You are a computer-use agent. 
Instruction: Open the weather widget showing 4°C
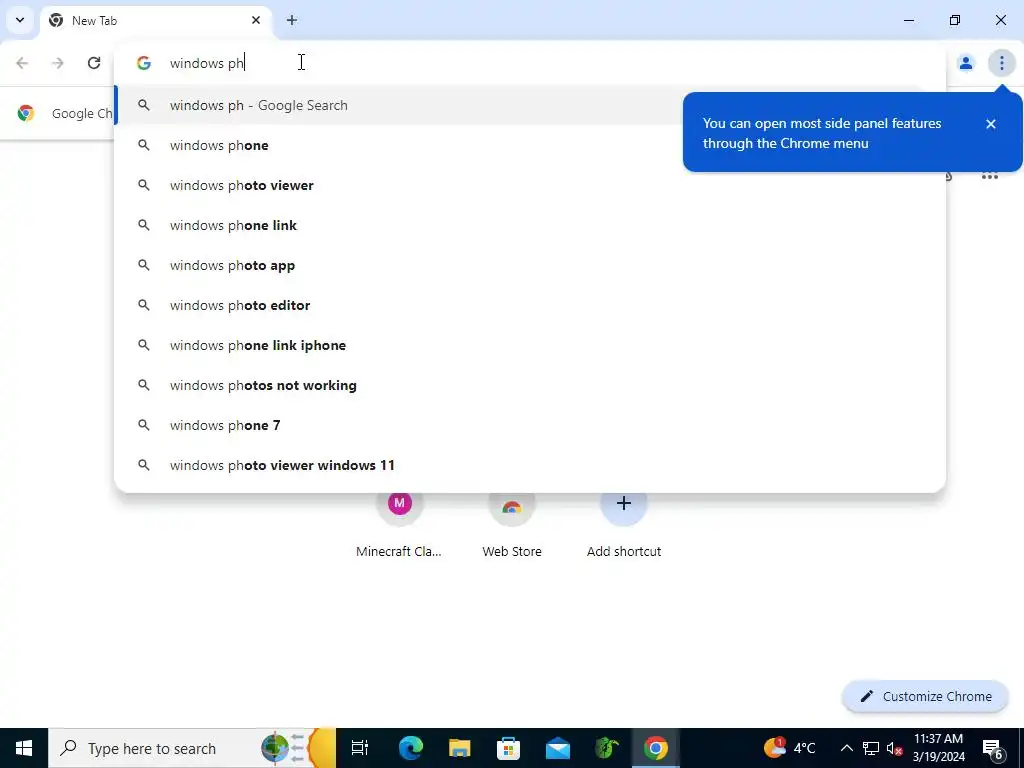point(789,748)
